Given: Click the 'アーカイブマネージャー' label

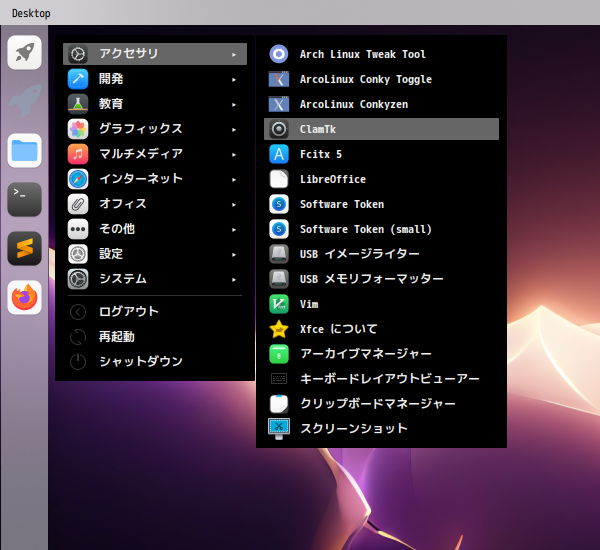Looking at the screenshot, I should coord(366,354).
